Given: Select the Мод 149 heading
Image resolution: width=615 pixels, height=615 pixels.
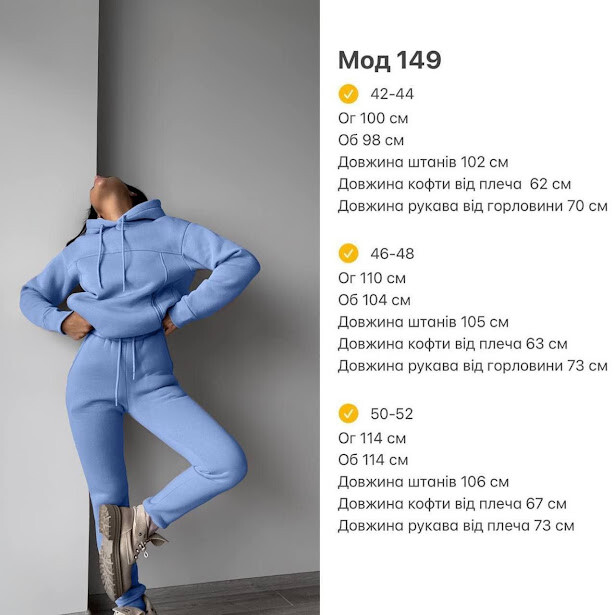Looking at the screenshot, I should click(x=389, y=60).
